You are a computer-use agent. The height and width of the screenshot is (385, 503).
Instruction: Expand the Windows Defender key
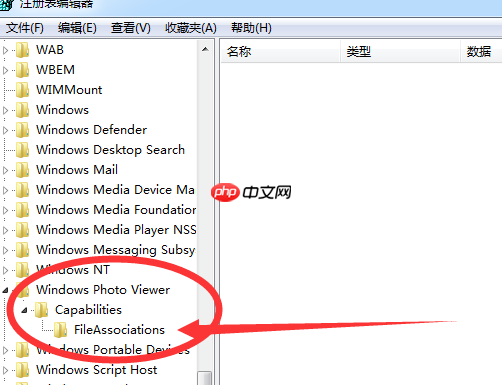tap(5, 130)
